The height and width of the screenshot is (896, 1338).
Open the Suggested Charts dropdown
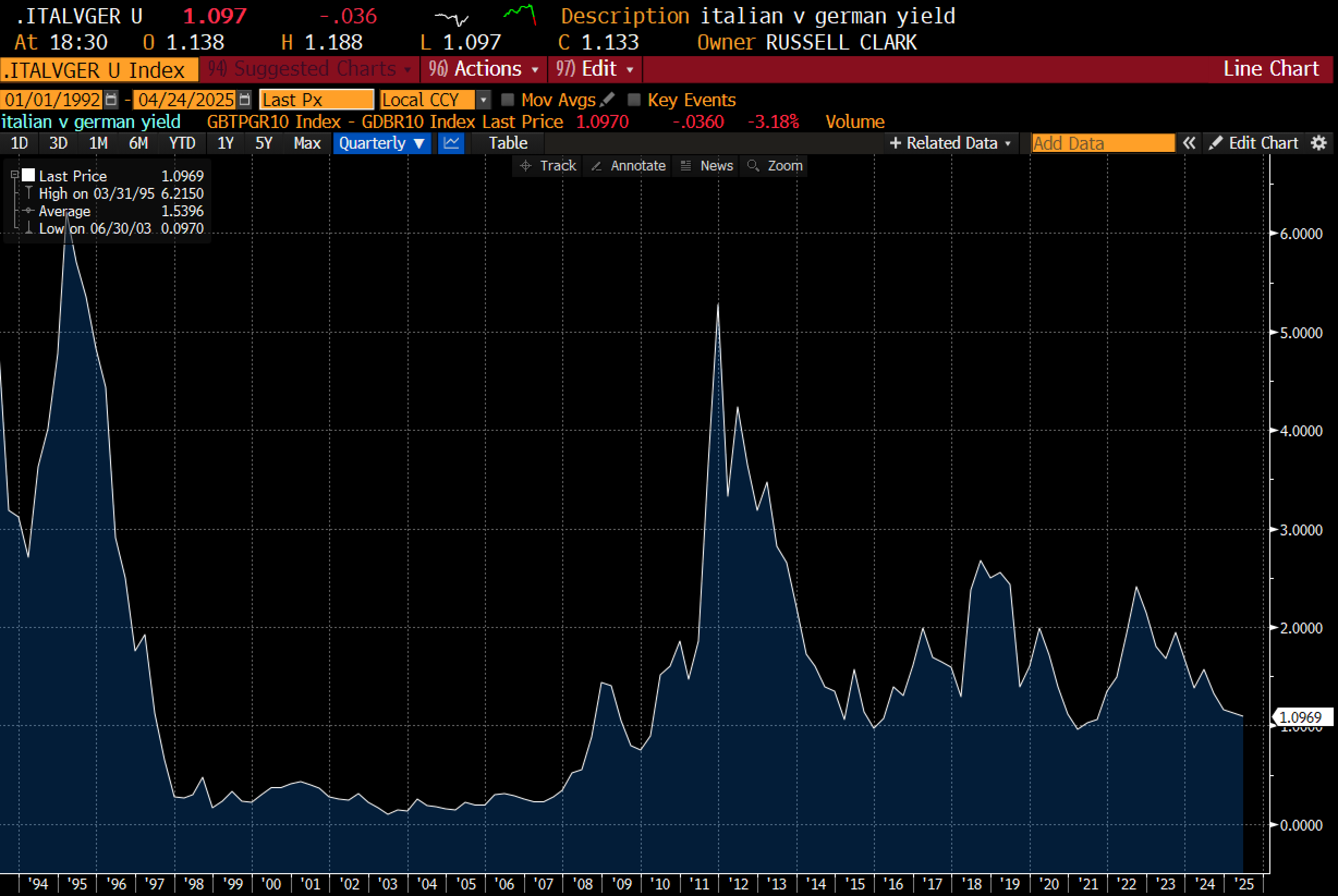click(309, 69)
